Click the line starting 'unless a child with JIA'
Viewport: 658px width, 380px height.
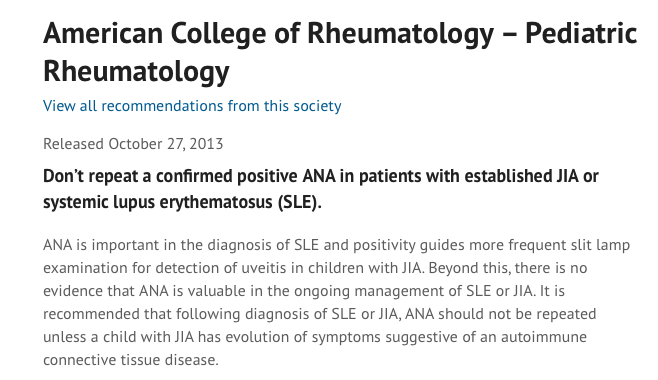315,337
